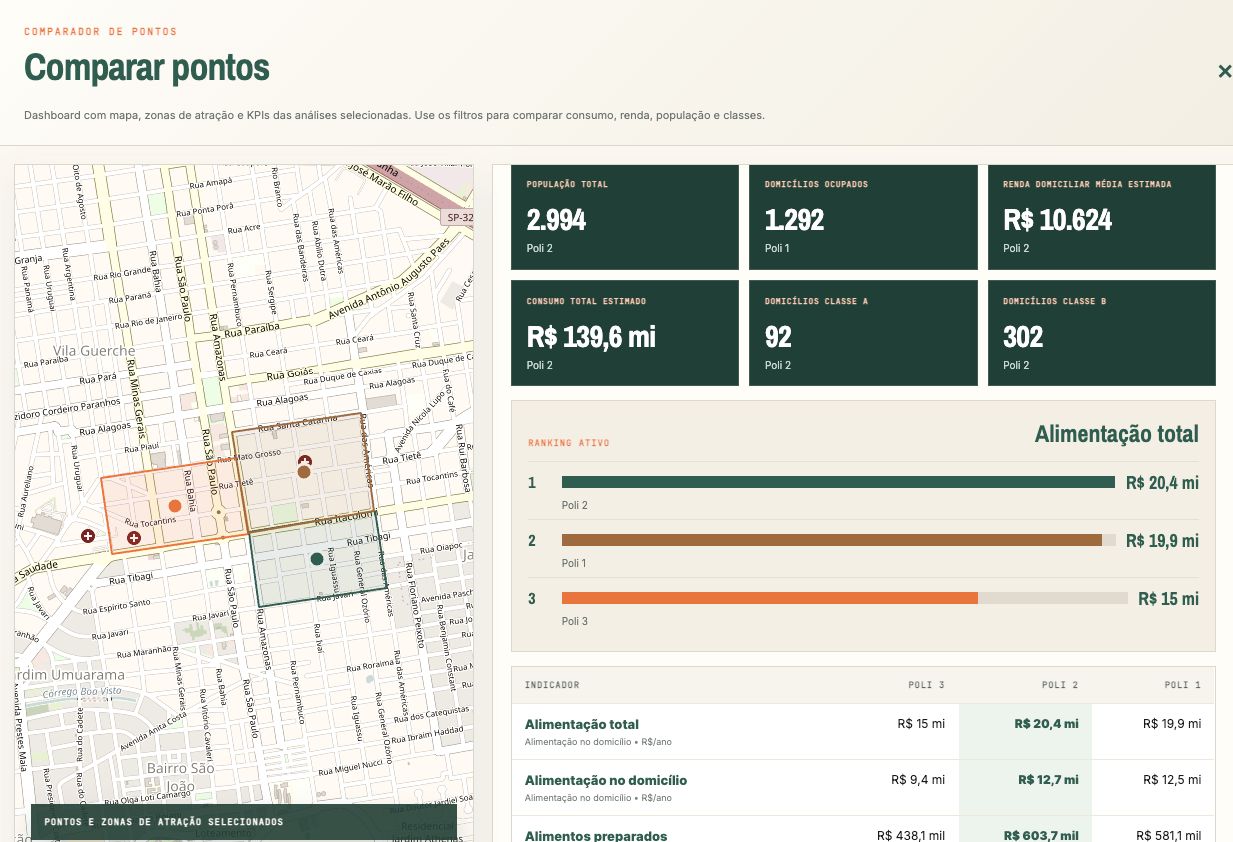Click the POLI 2 column header
The image size is (1233, 842).
point(1060,685)
